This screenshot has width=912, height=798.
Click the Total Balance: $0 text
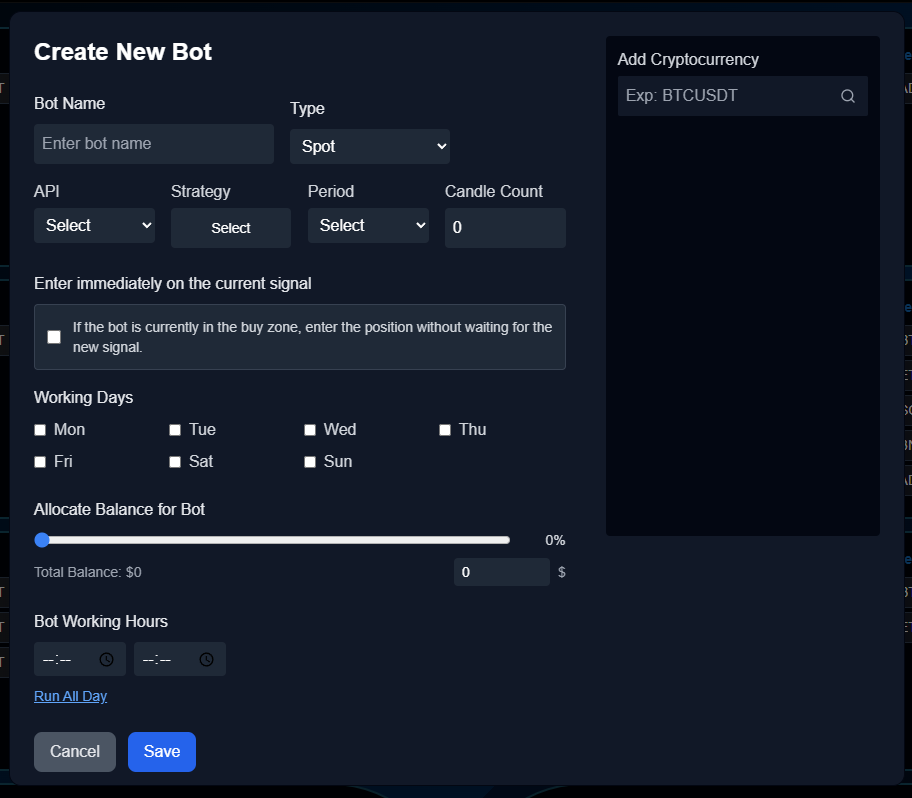pyautogui.click(x=88, y=572)
